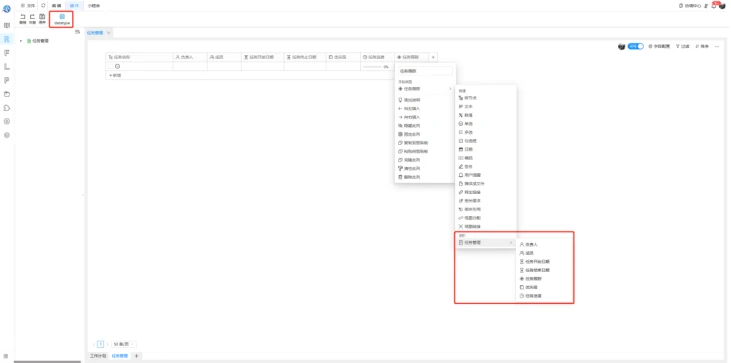Choose the 文本 text field type

[465, 106]
